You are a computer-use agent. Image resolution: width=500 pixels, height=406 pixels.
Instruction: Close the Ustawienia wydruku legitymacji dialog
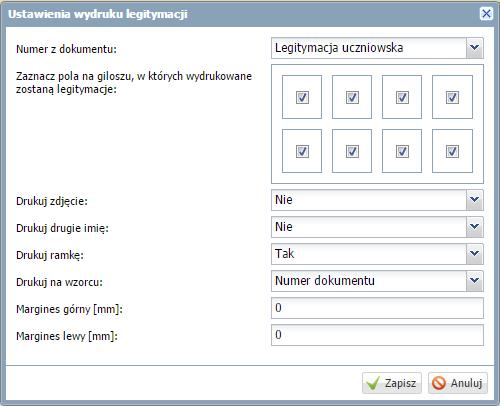[x=486, y=14]
